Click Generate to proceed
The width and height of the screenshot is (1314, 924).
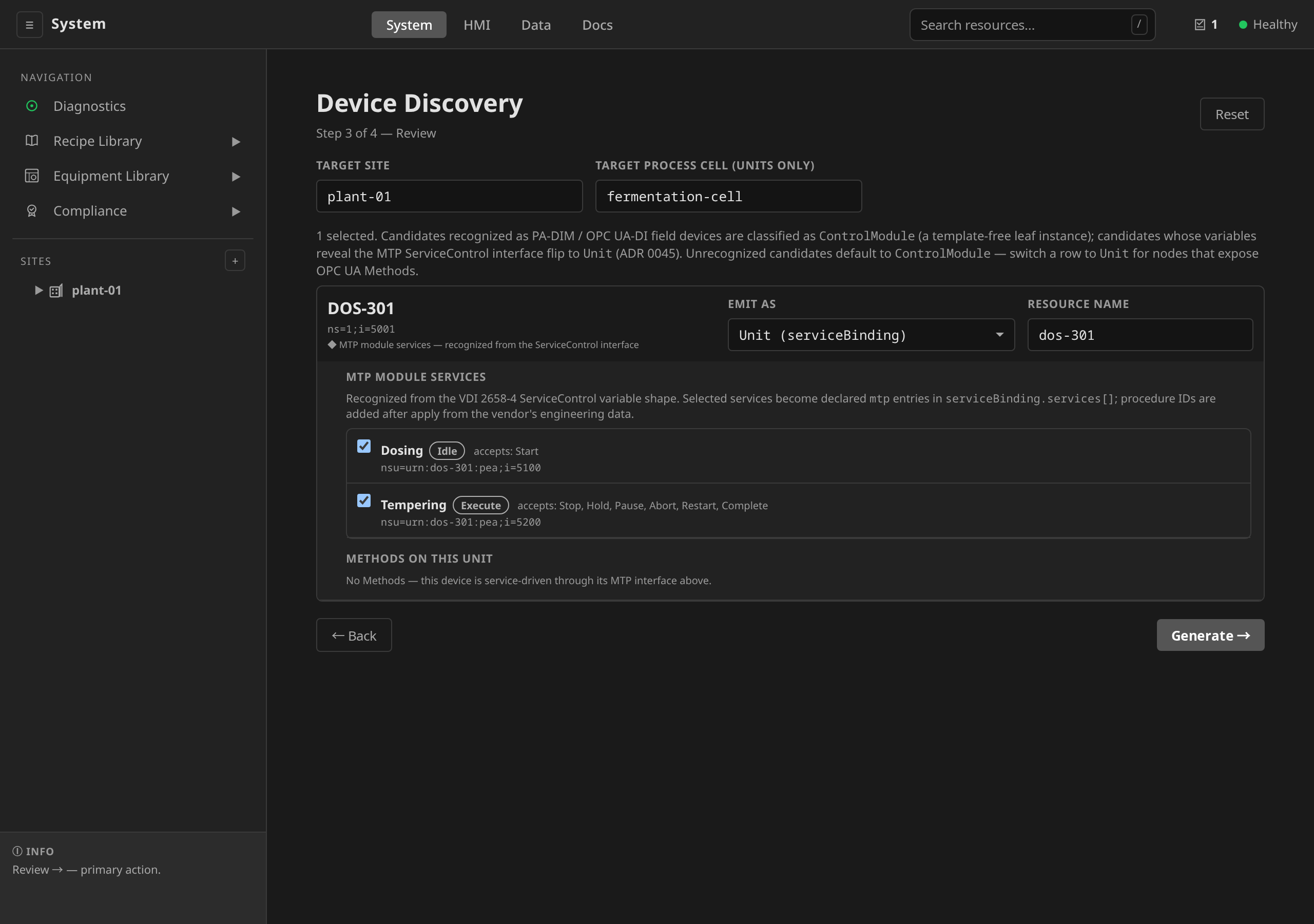(1210, 635)
